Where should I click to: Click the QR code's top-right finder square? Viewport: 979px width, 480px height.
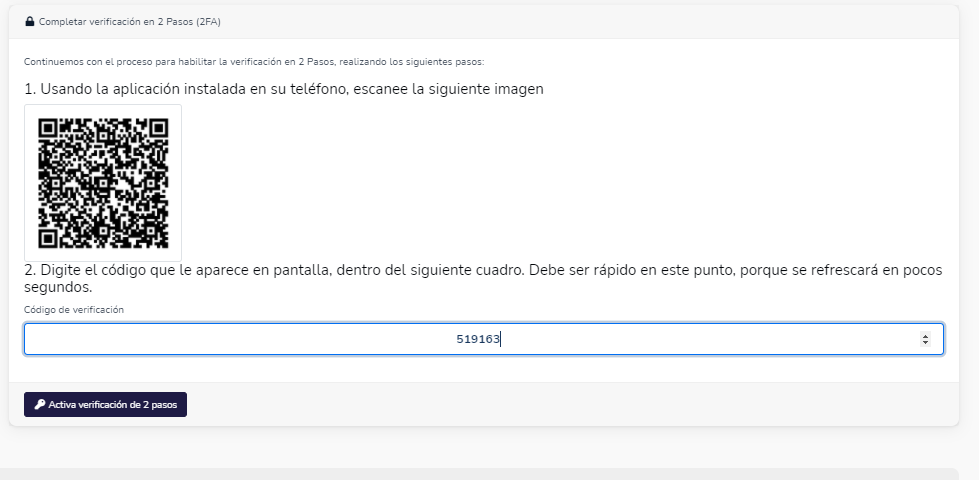coord(158,128)
